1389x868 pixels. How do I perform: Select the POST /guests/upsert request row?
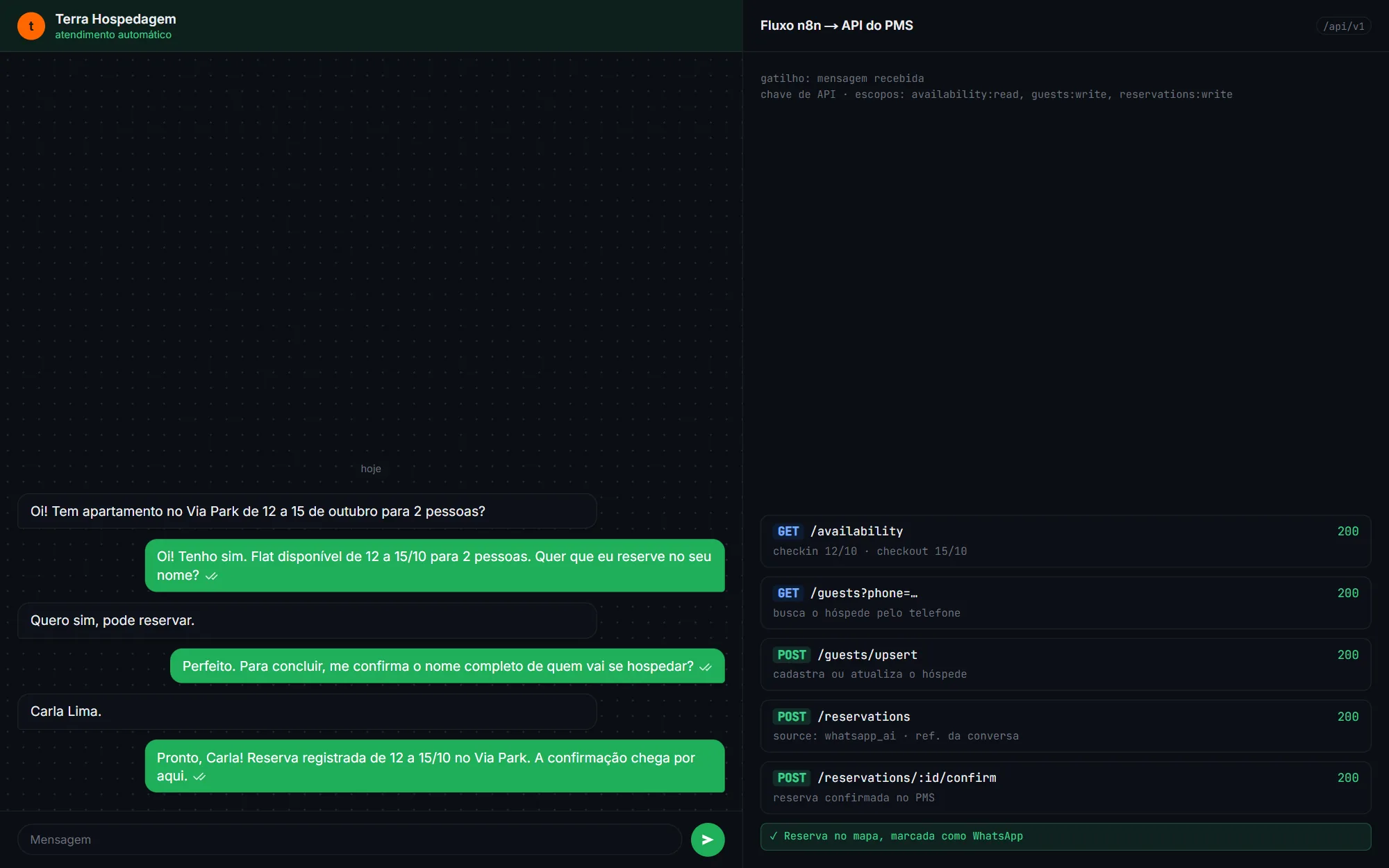(1065, 665)
